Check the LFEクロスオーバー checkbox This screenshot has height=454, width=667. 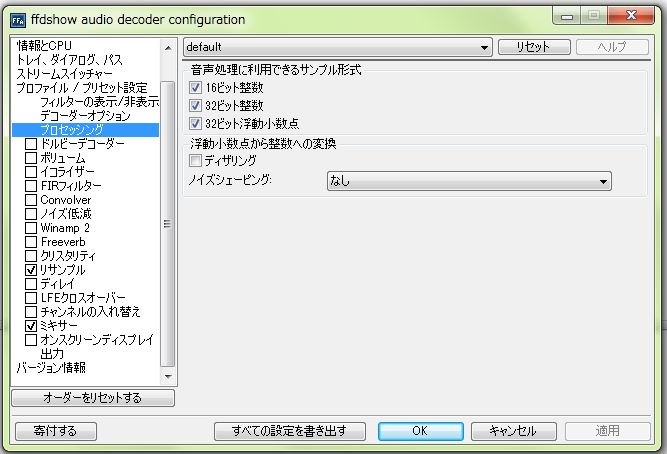31,298
